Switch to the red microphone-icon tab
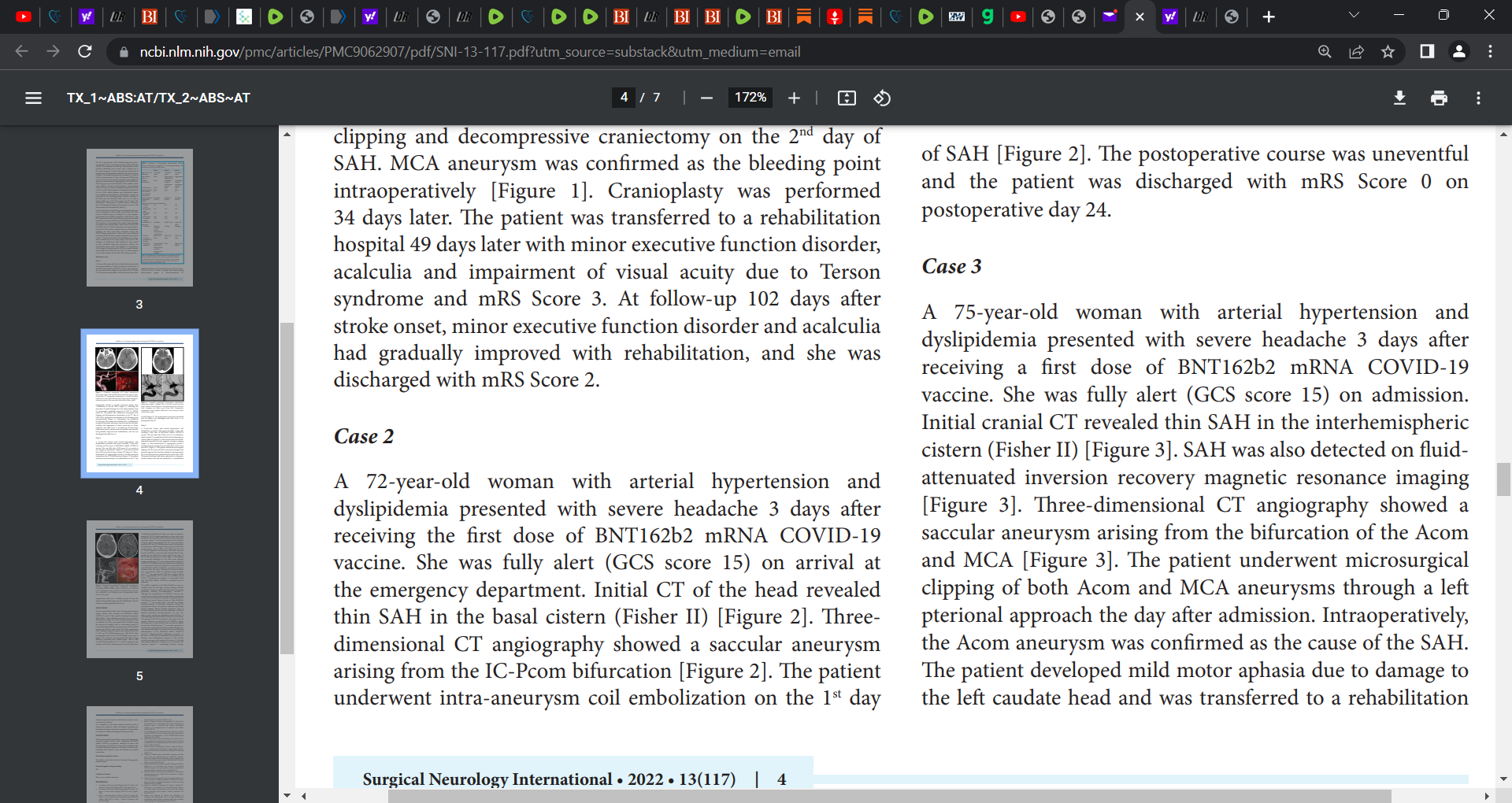This screenshot has width=1512, height=803. click(x=835, y=17)
